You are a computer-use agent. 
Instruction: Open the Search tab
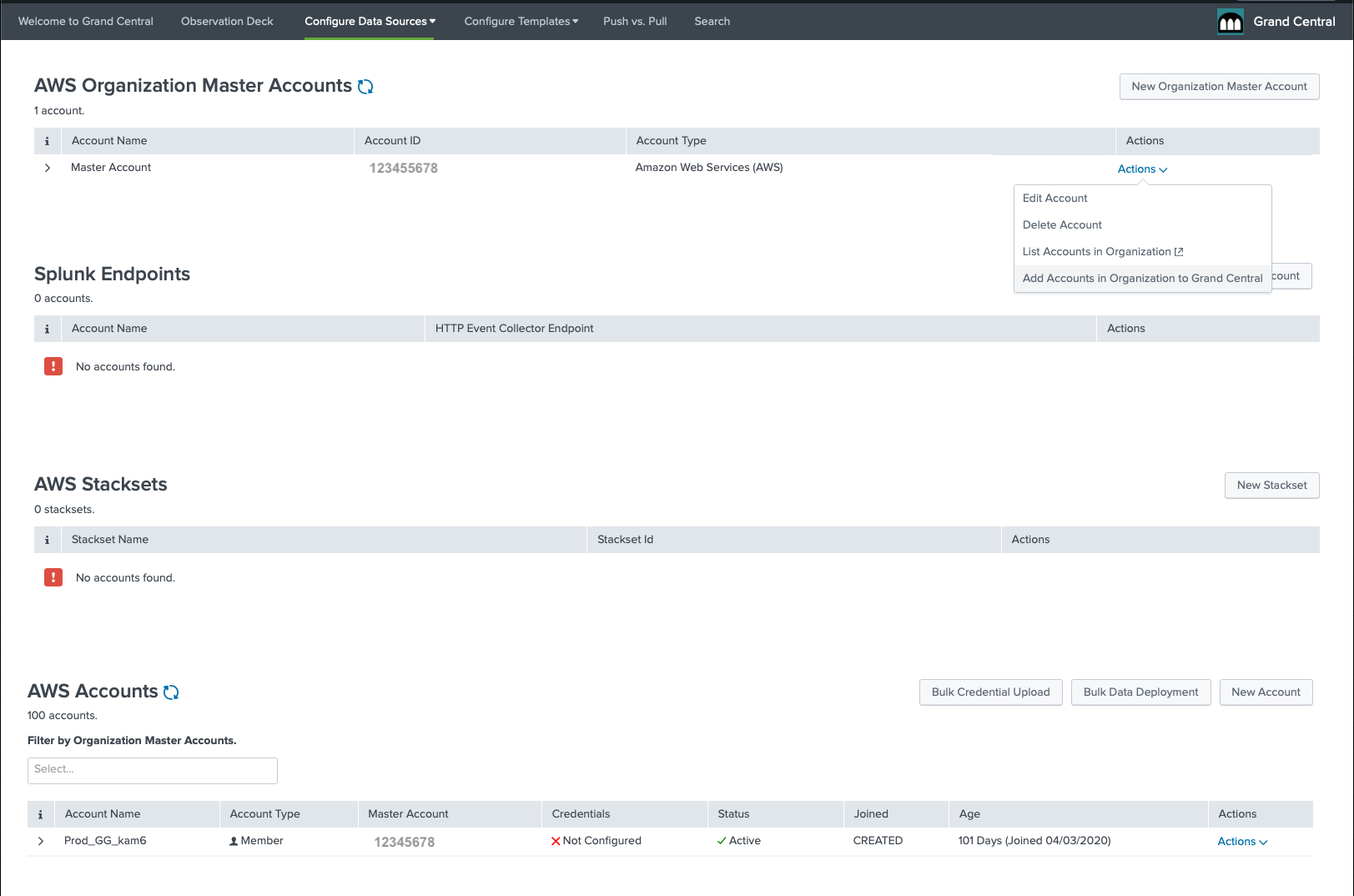point(712,22)
